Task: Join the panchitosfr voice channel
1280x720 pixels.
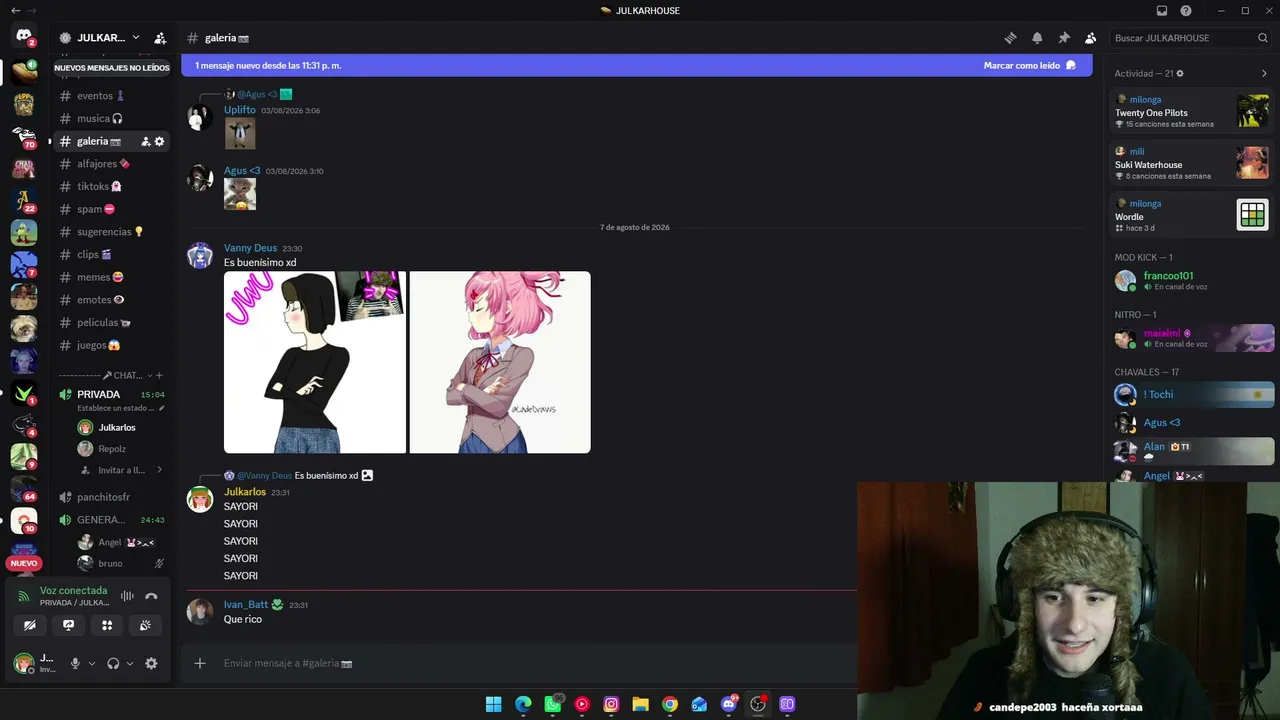Action: click(110, 497)
